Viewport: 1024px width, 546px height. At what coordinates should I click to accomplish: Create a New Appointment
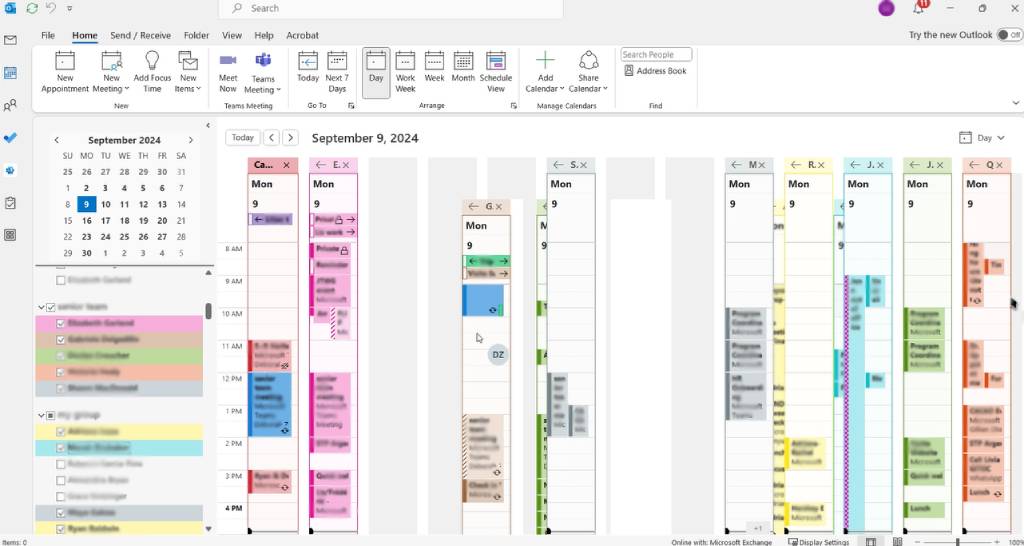[x=65, y=72]
